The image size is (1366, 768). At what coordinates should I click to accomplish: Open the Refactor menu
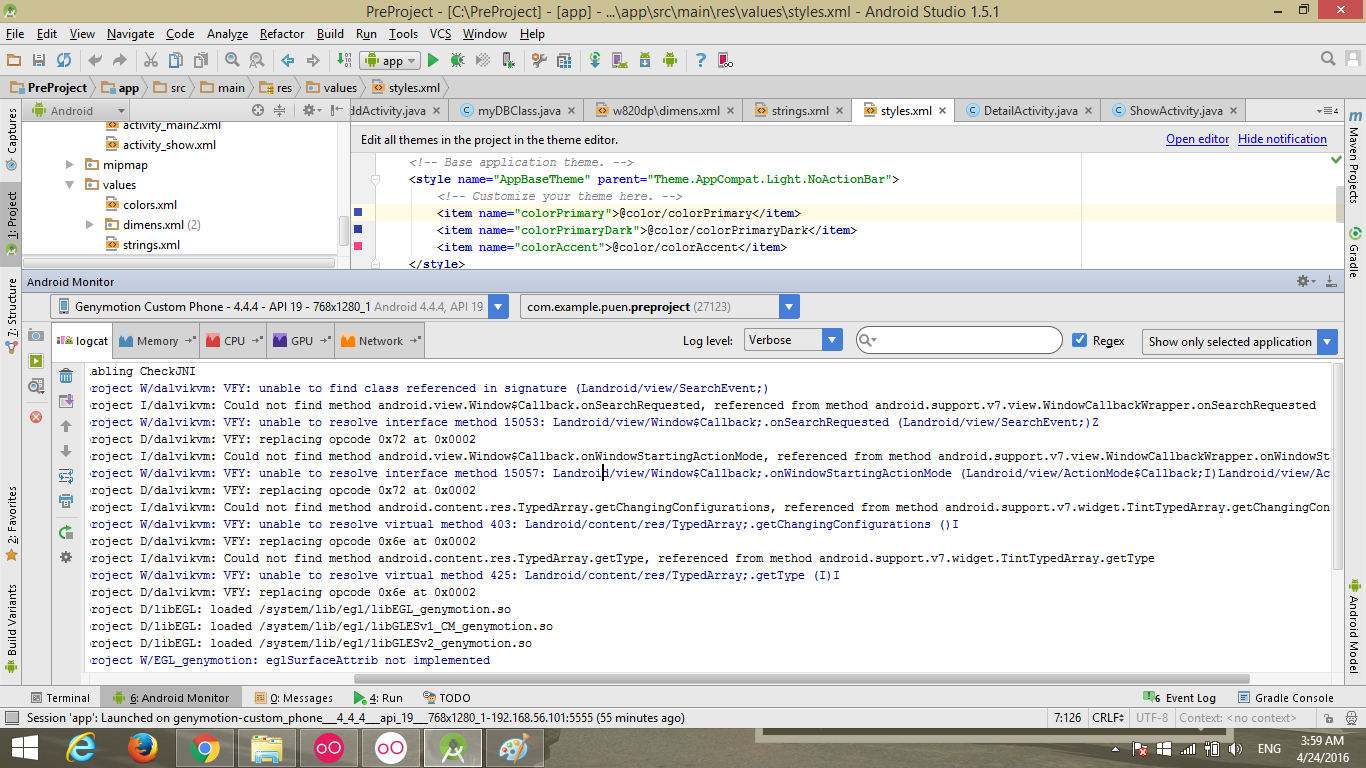click(282, 33)
